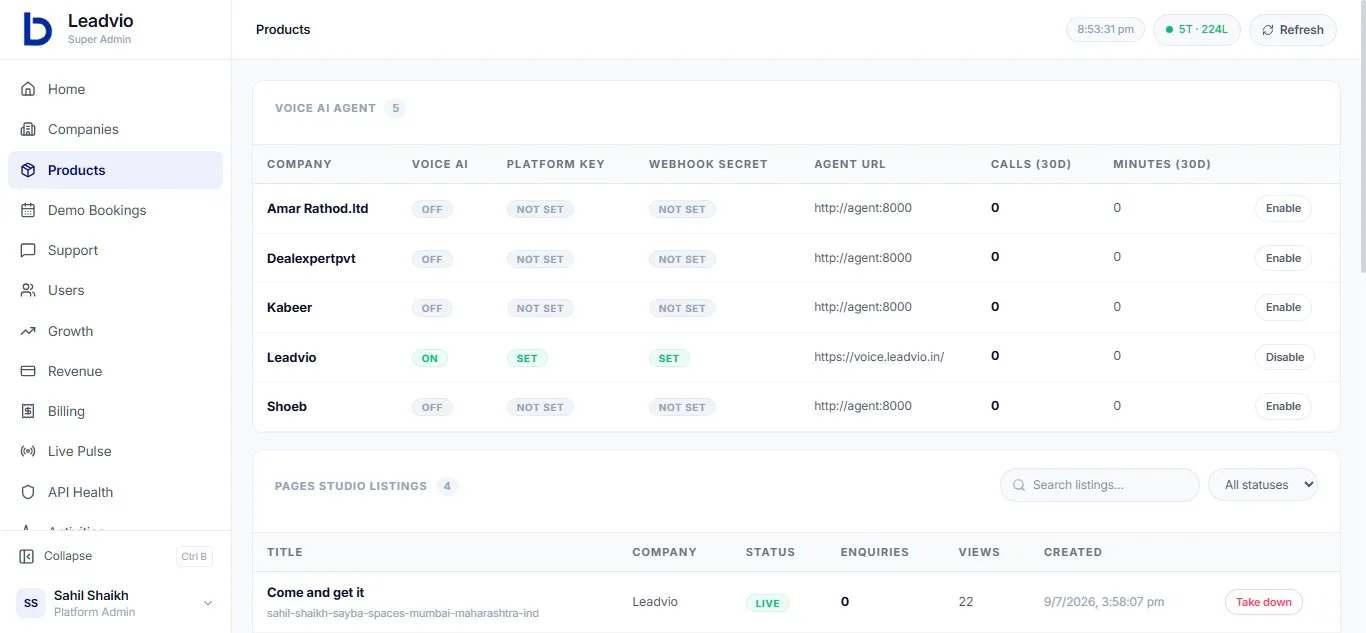Click the Leadvio logo icon
The width and height of the screenshot is (1366, 633).
point(38,29)
